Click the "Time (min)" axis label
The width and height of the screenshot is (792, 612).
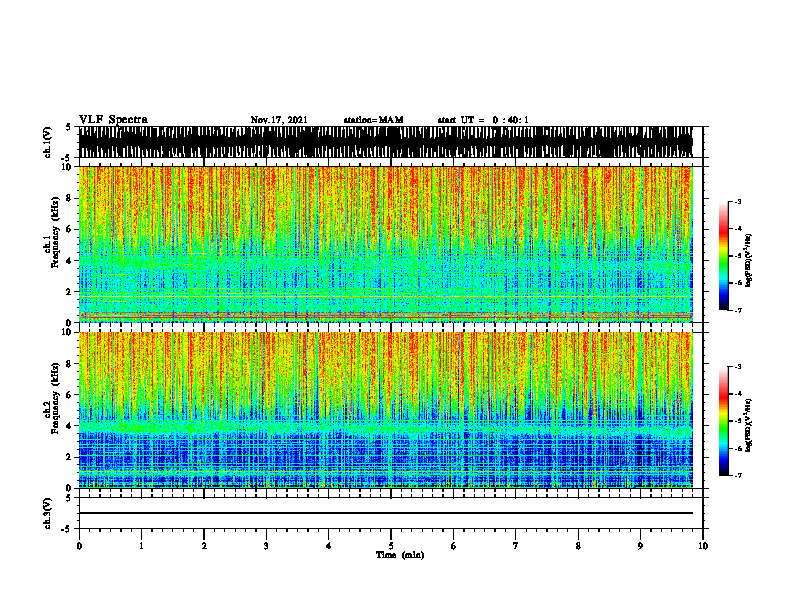tap(400, 555)
